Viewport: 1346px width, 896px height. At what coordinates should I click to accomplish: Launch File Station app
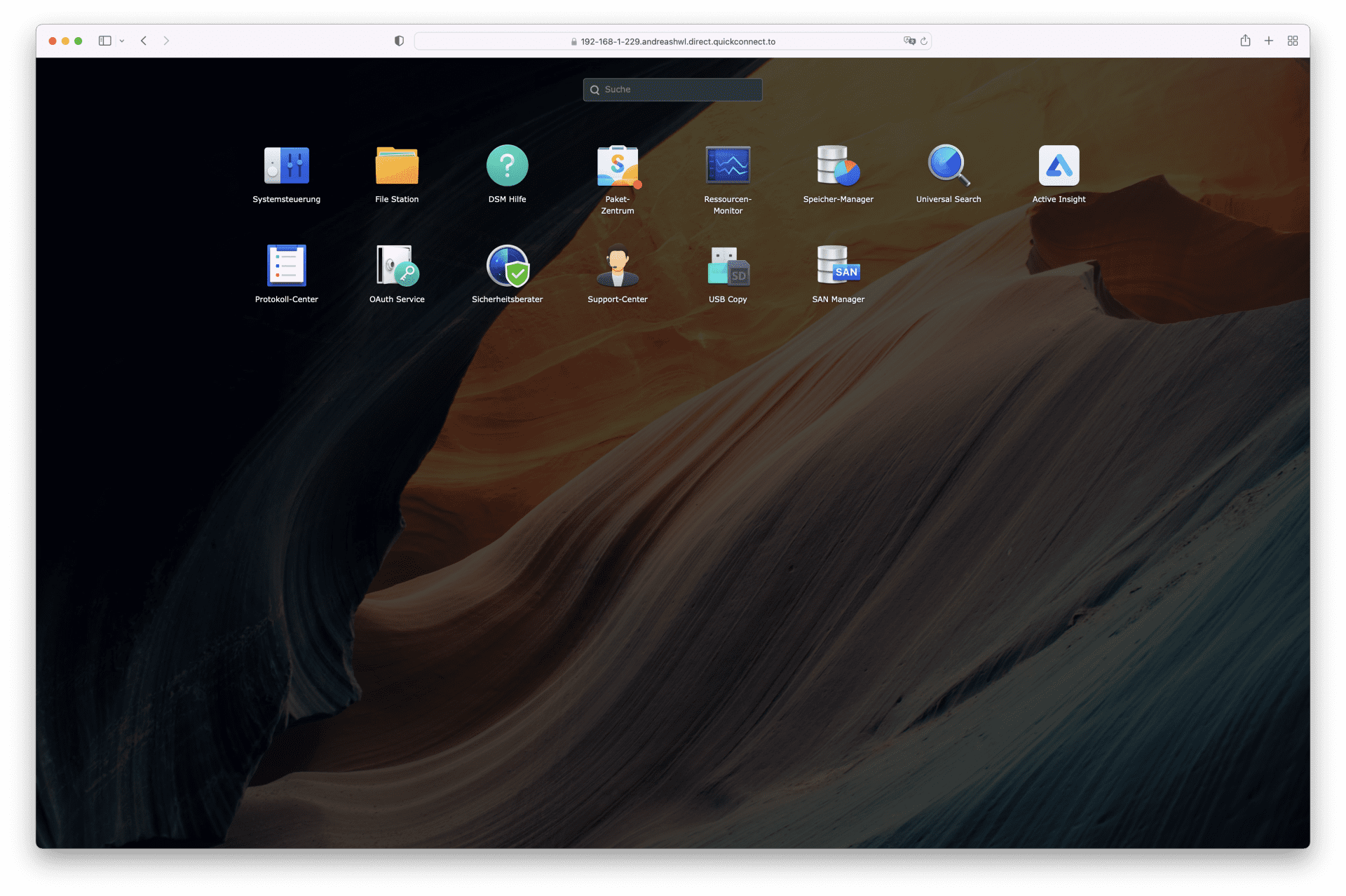(x=397, y=166)
